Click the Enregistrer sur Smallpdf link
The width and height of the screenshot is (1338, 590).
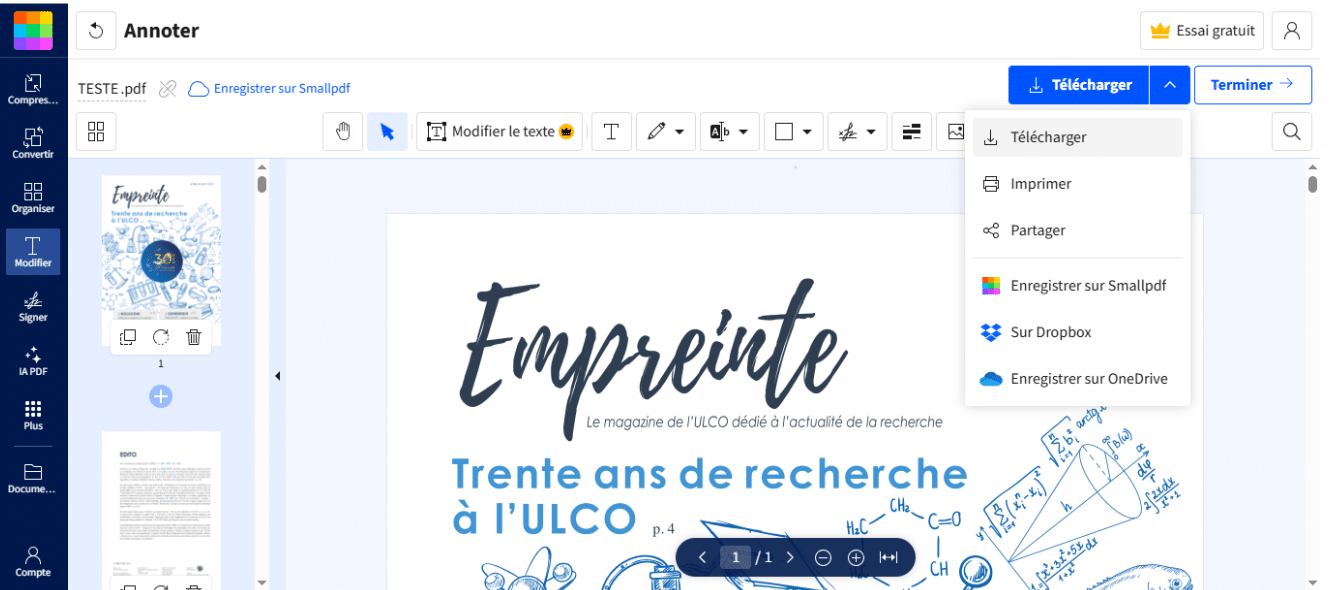coord(281,89)
